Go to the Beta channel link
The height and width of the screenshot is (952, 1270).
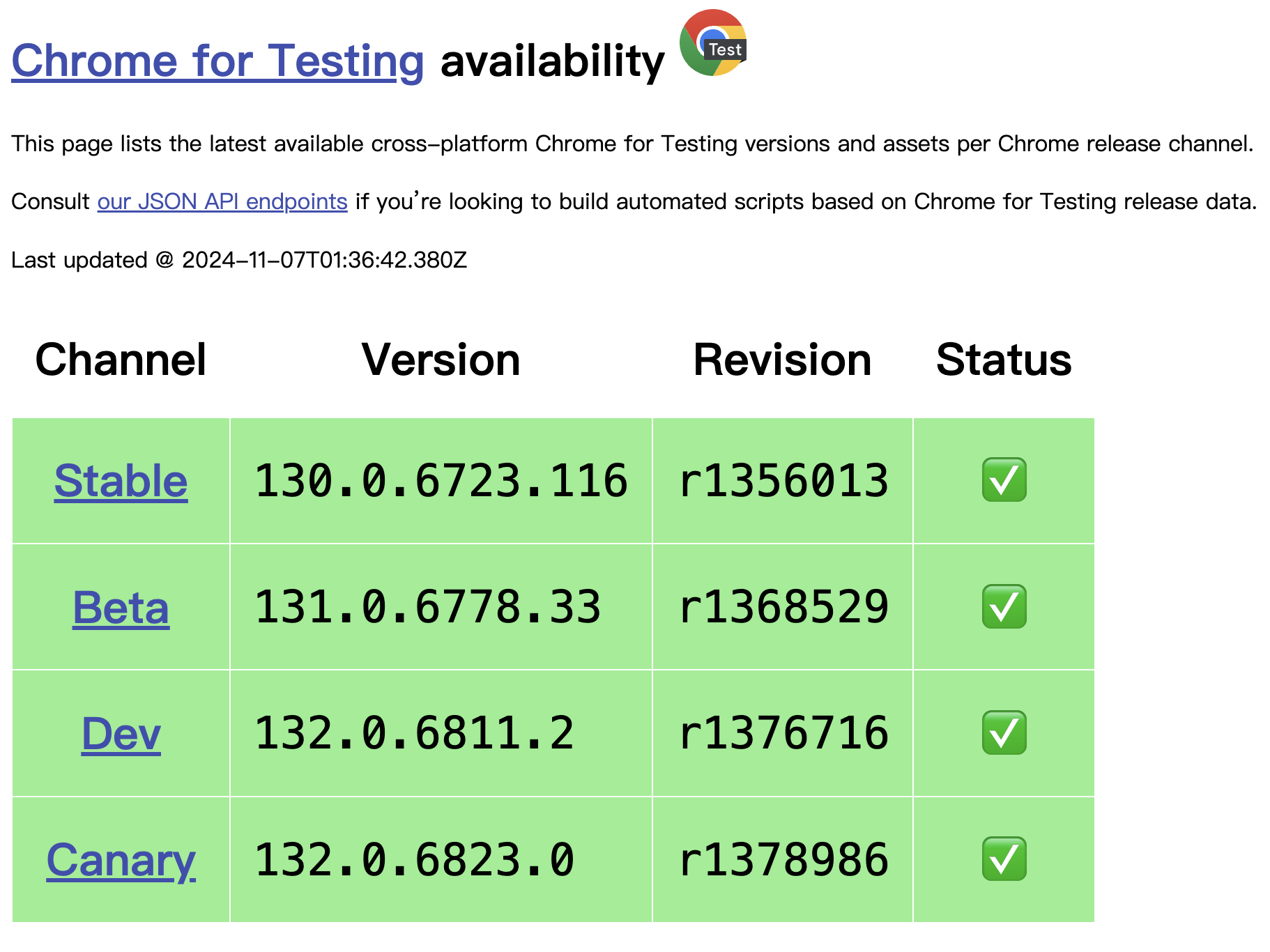(x=121, y=608)
